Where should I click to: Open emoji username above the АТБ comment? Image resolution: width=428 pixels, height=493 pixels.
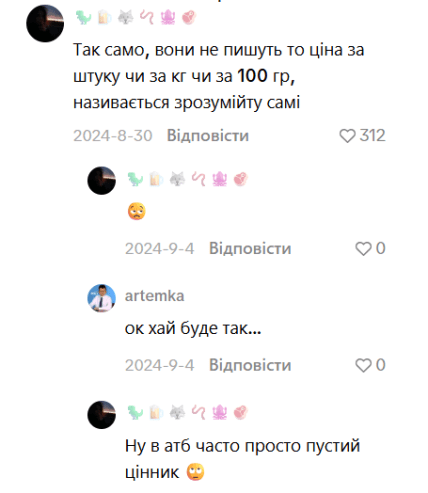188,412
